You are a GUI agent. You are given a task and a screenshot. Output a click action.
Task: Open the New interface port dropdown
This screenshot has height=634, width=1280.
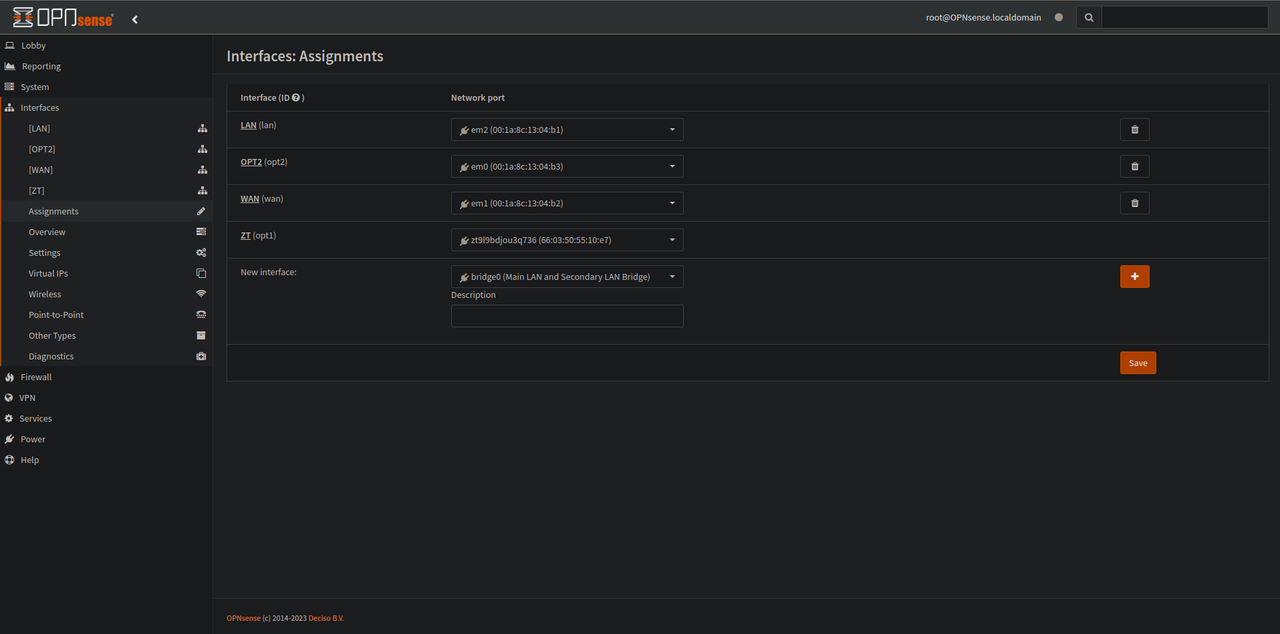point(567,276)
